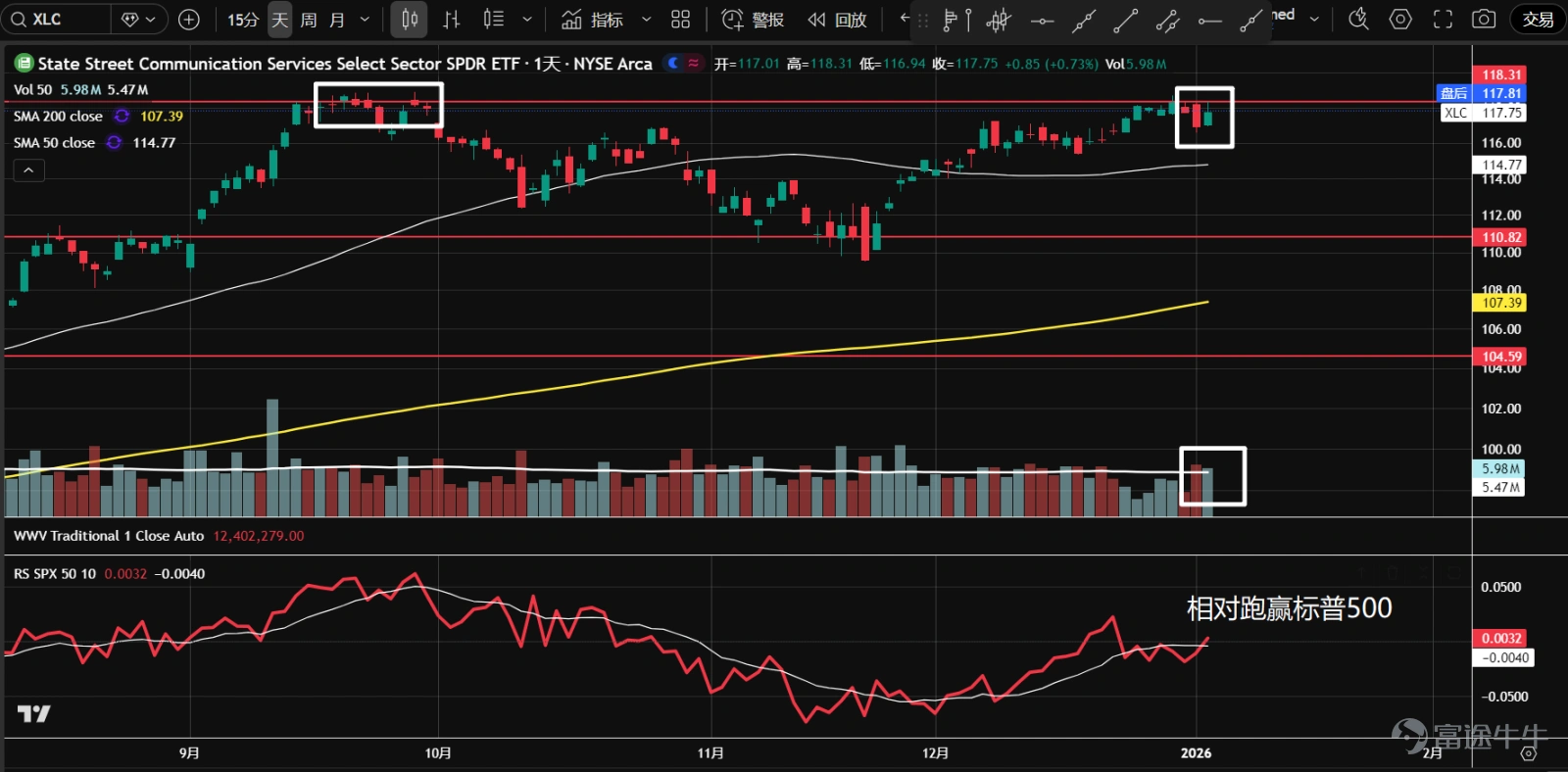Screen dimensions: 1568x772
Task: Click the SMA 50 refresh status icon
Action: pos(114,142)
